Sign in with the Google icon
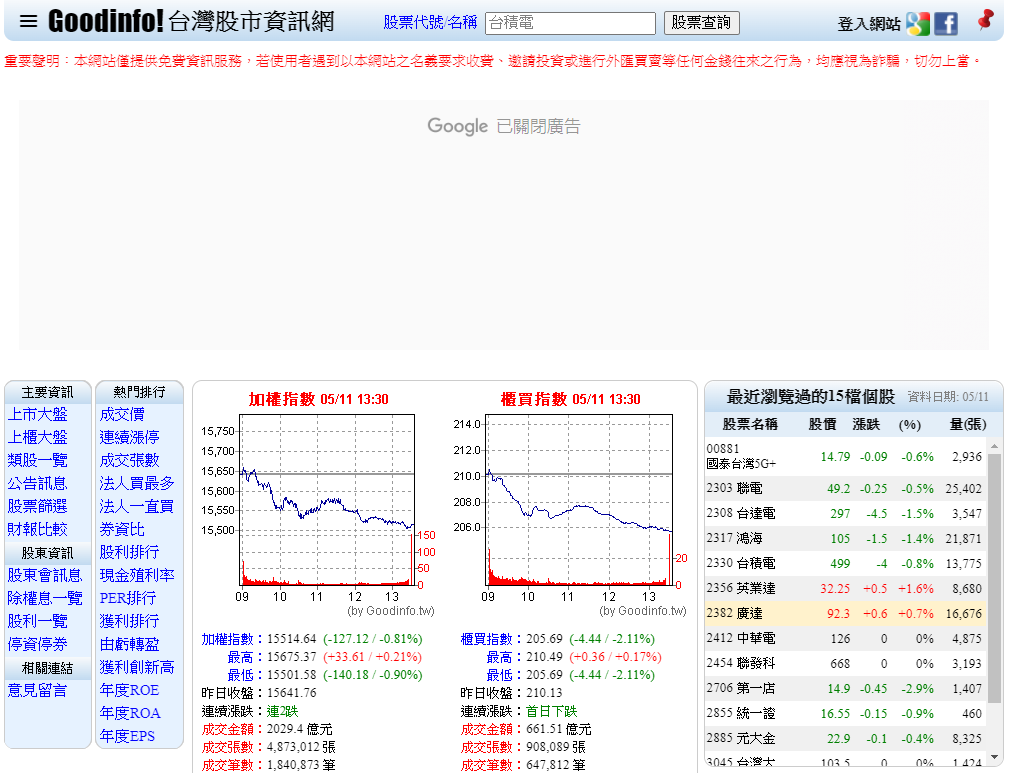 tap(917, 24)
